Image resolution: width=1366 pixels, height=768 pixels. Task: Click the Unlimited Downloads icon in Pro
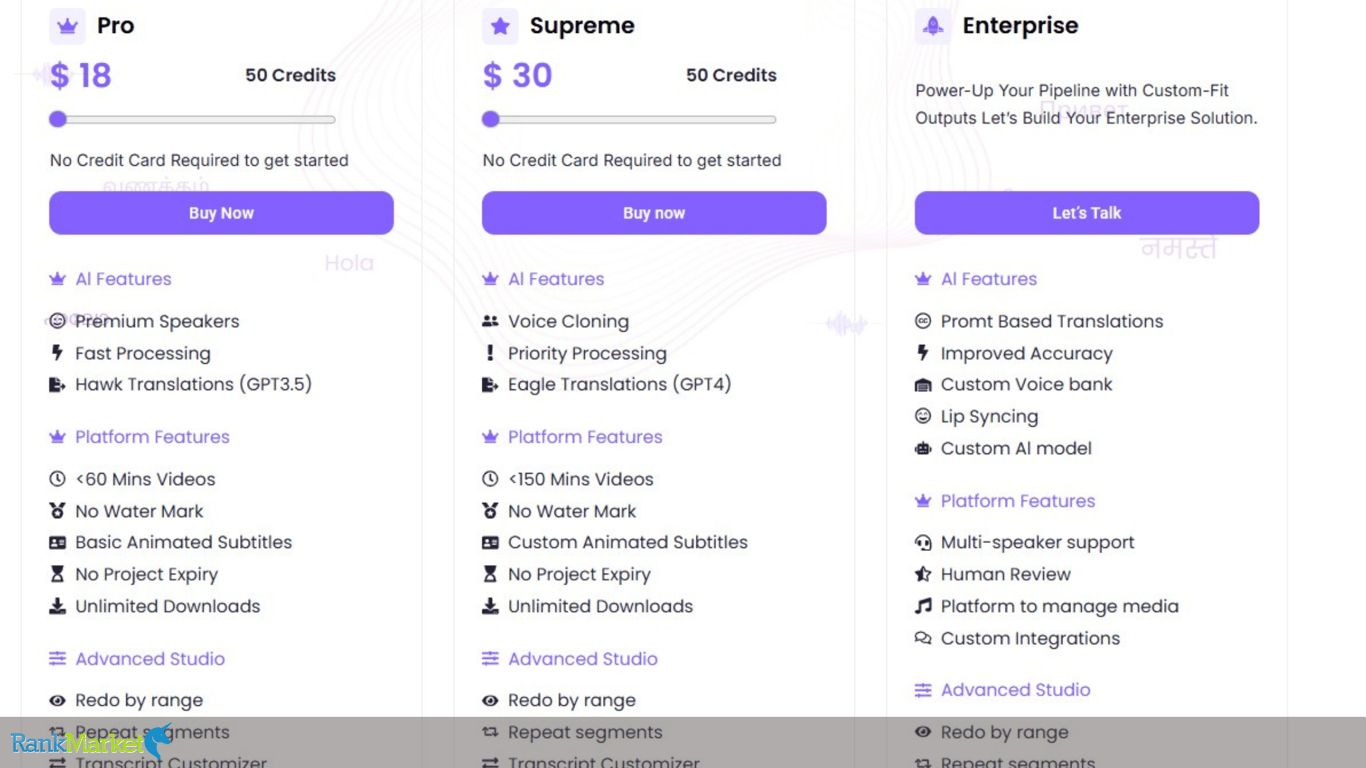pos(58,606)
